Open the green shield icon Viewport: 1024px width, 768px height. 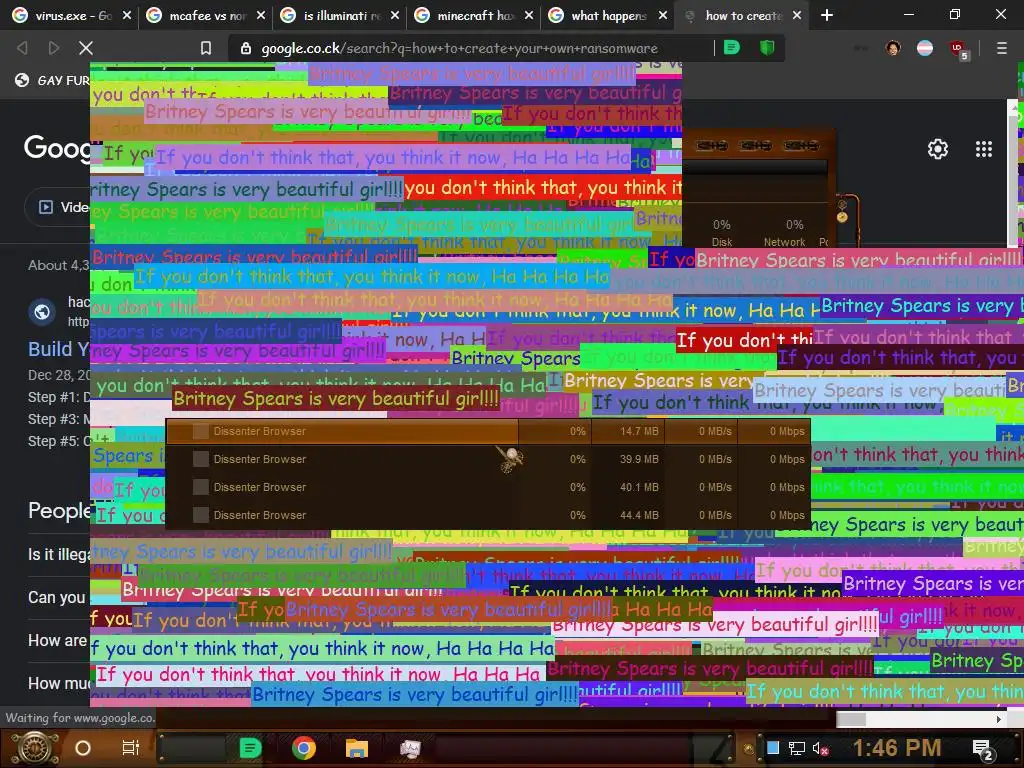[x=767, y=48]
